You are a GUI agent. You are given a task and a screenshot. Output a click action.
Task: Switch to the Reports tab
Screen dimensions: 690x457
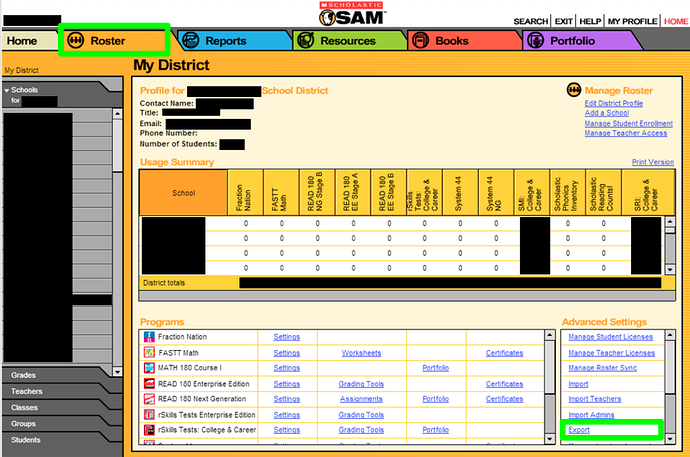pos(233,40)
